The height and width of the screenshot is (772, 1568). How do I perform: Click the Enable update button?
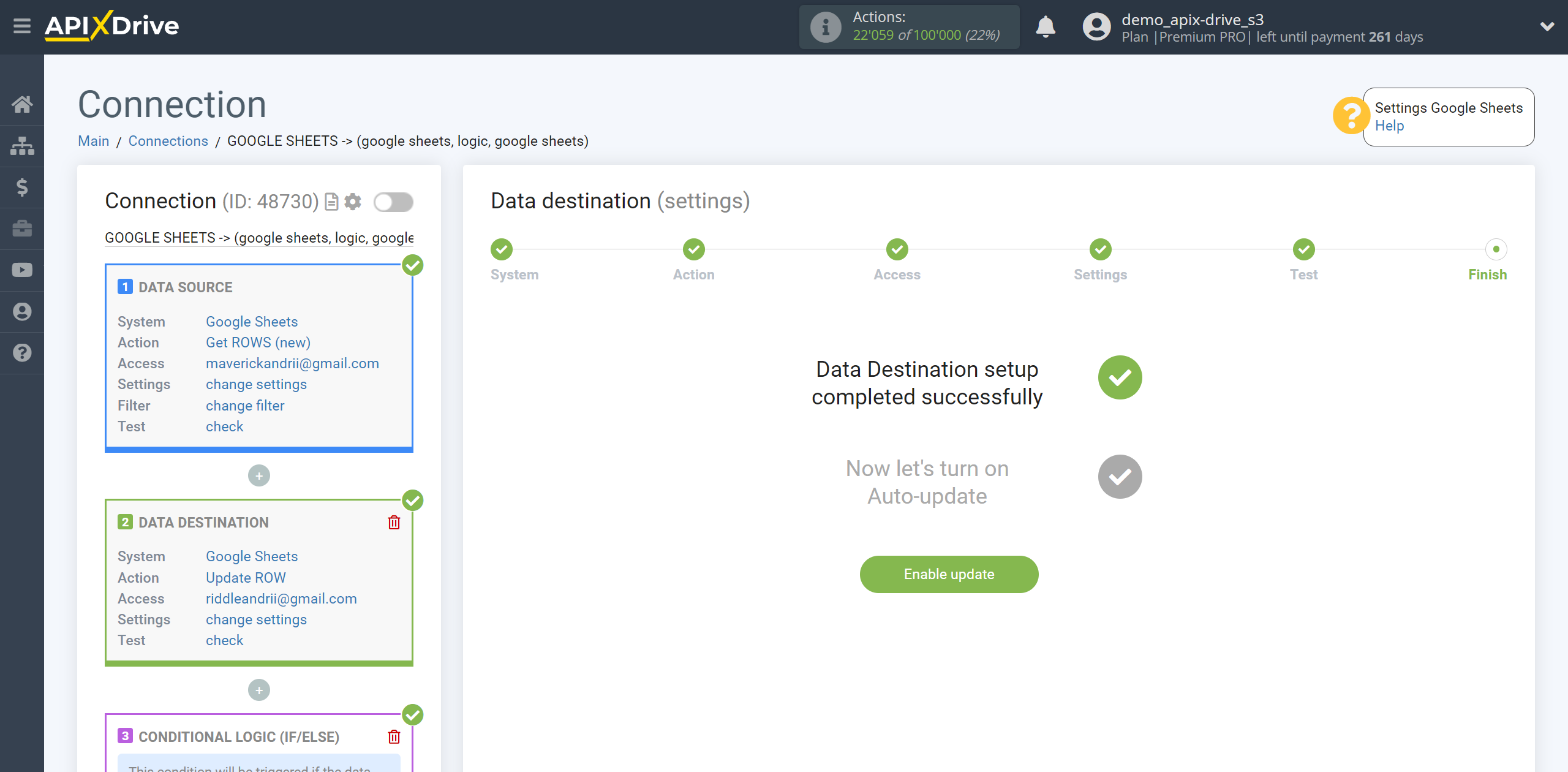[x=949, y=574]
